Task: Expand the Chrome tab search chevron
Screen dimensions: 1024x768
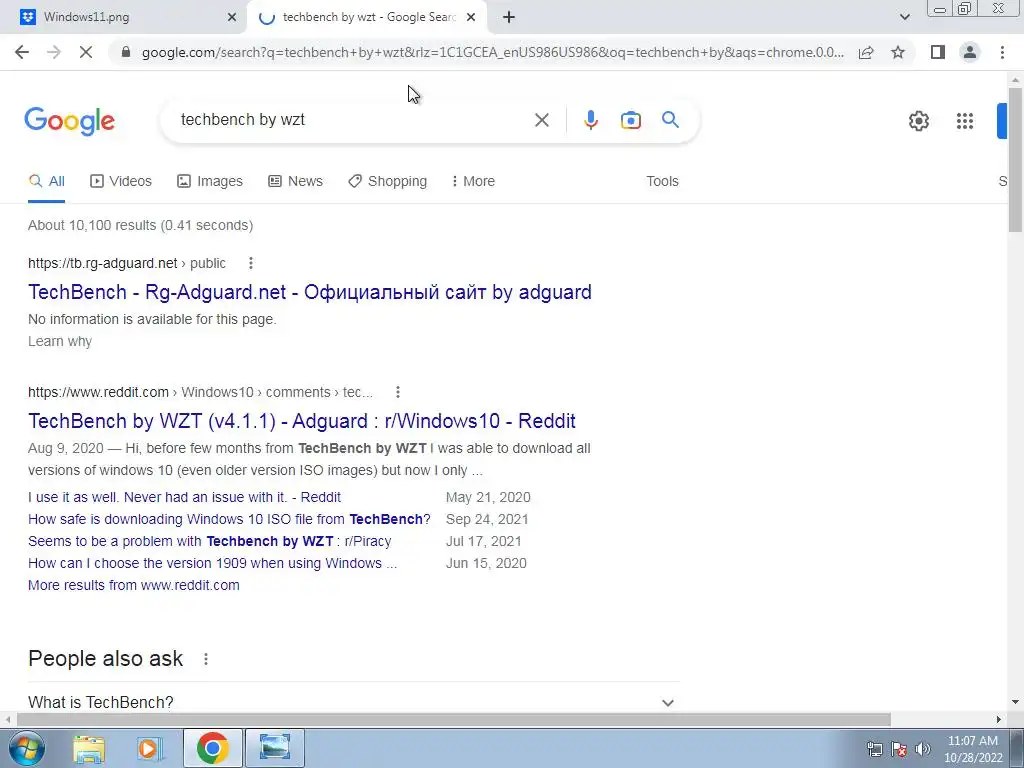Action: 904,17
